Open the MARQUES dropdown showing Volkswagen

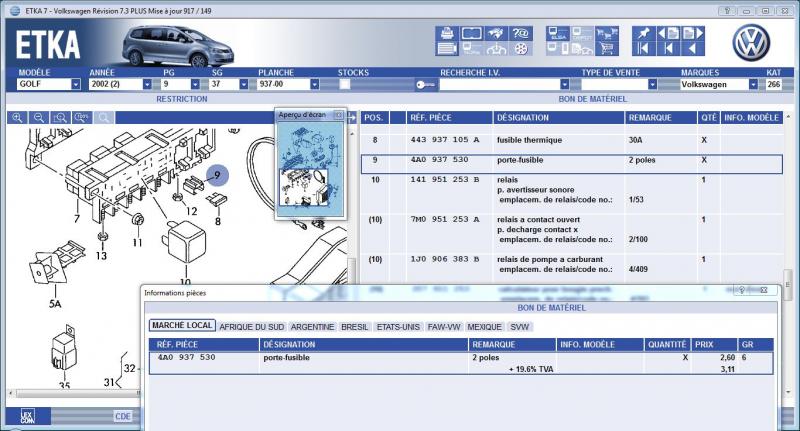[x=753, y=84]
